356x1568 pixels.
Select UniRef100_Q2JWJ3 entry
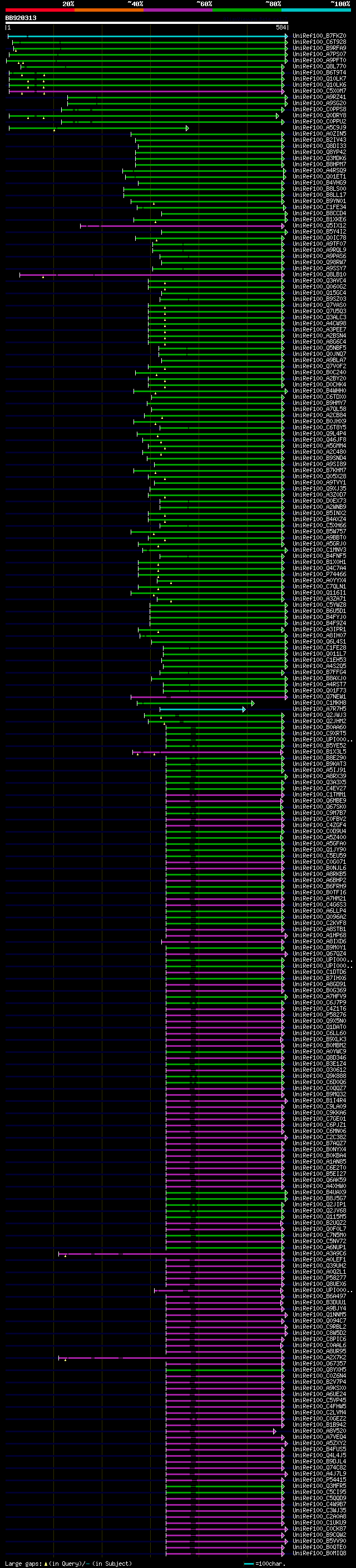click(x=319, y=715)
